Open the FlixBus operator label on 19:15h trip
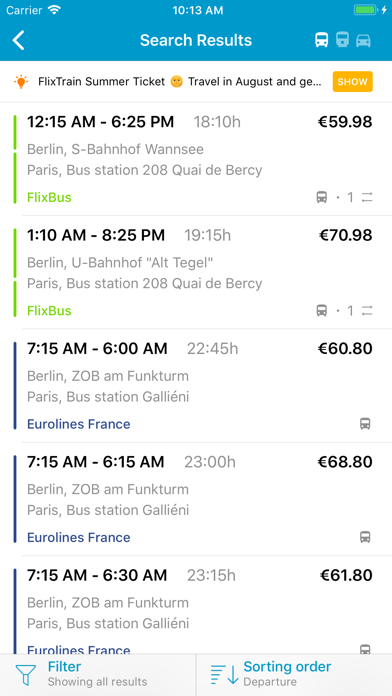 tap(49, 311)
